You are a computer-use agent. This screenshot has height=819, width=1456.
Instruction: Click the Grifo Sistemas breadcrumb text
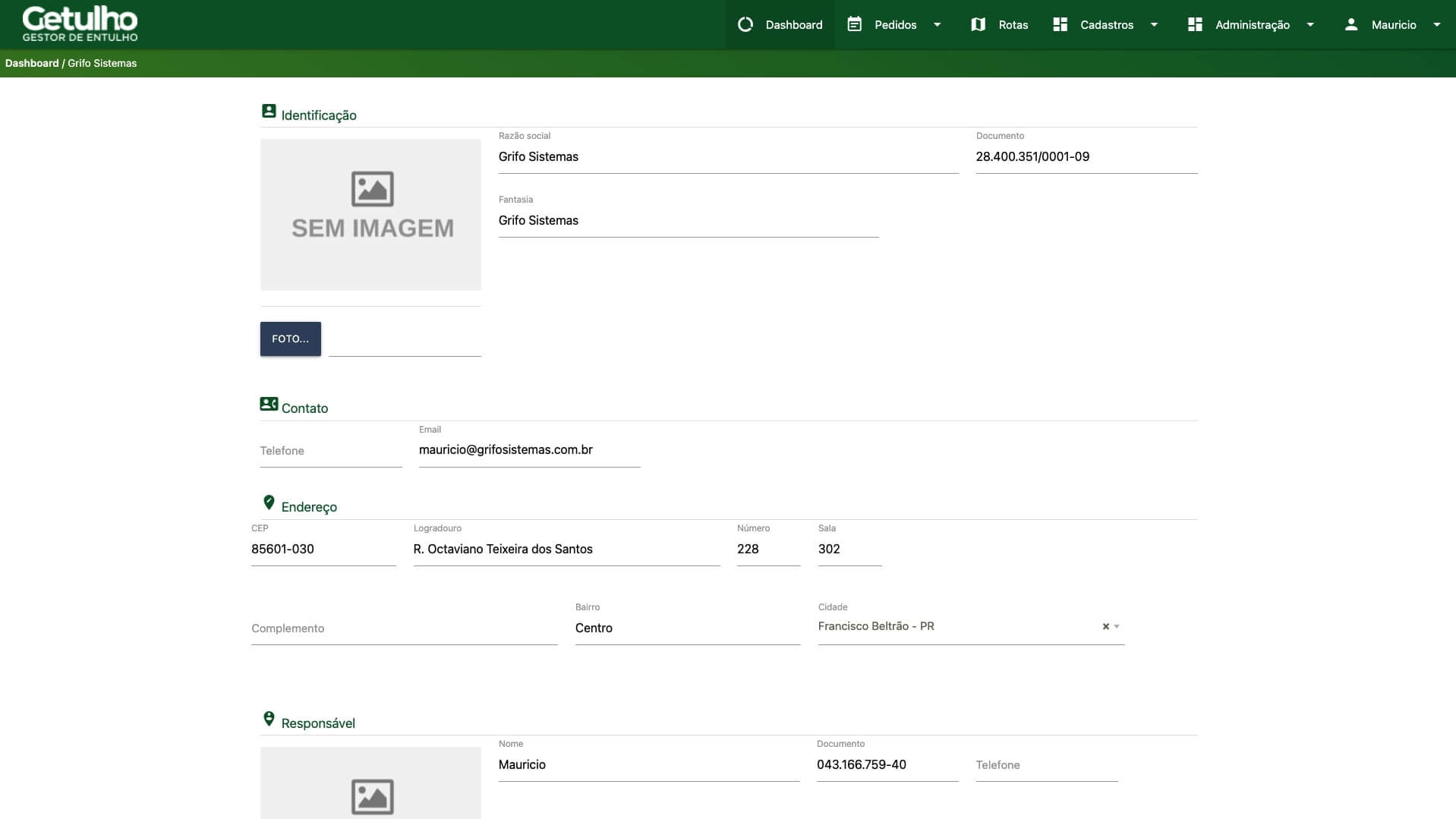102,63
